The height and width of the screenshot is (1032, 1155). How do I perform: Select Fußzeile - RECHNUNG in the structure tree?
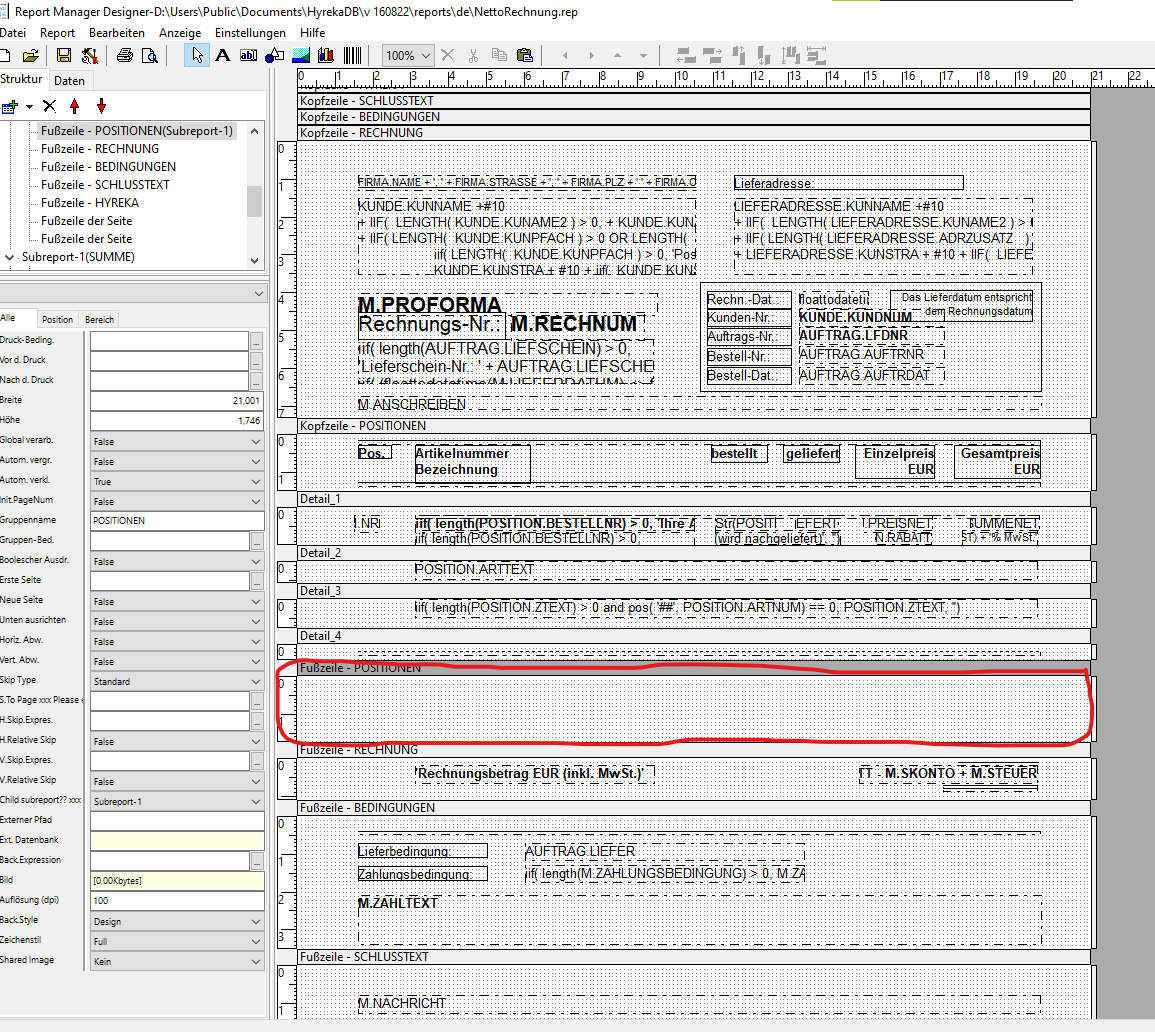point(100,149)
